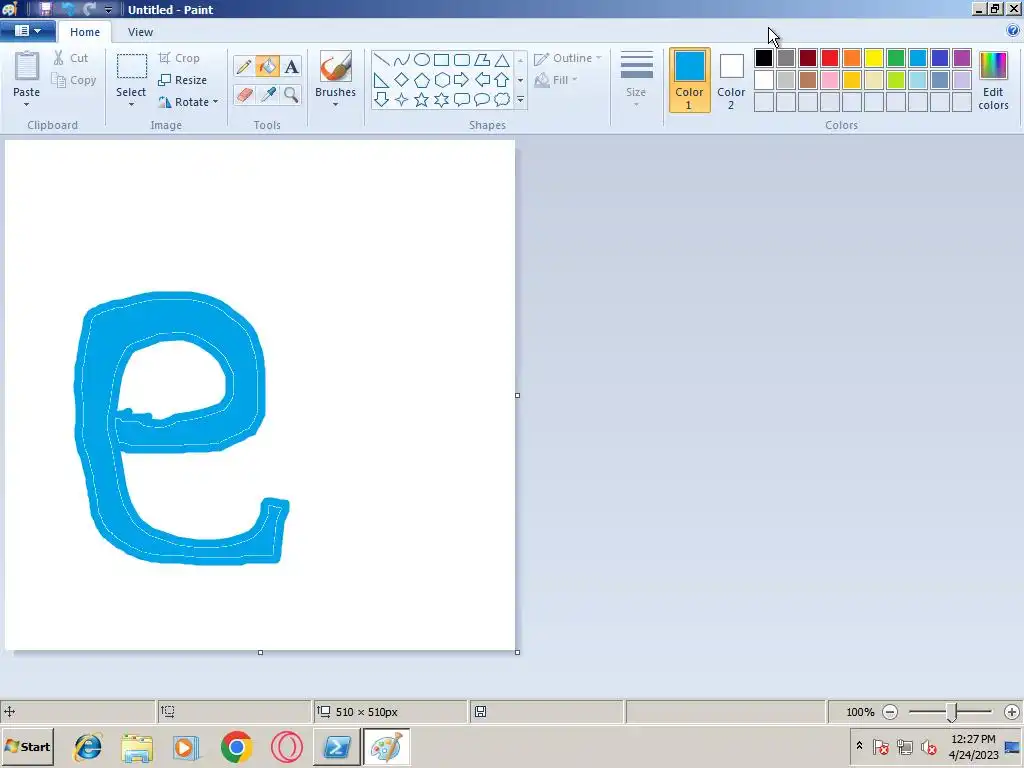Expand the Brushes dropdown arrow
The width and height of the screenshot is (1024, 768).
tap(336, 104)
